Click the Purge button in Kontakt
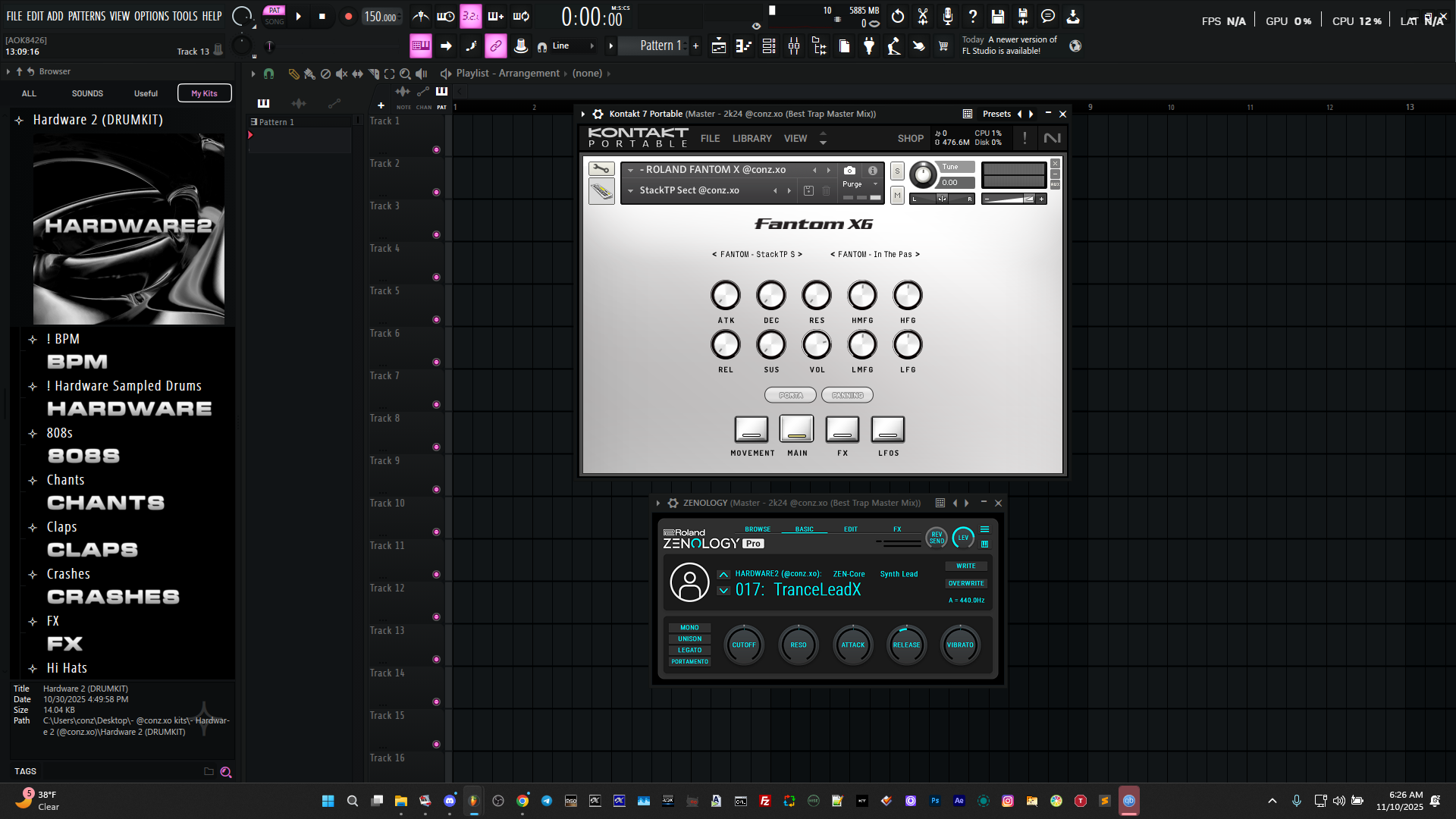 tap(852, 184)
